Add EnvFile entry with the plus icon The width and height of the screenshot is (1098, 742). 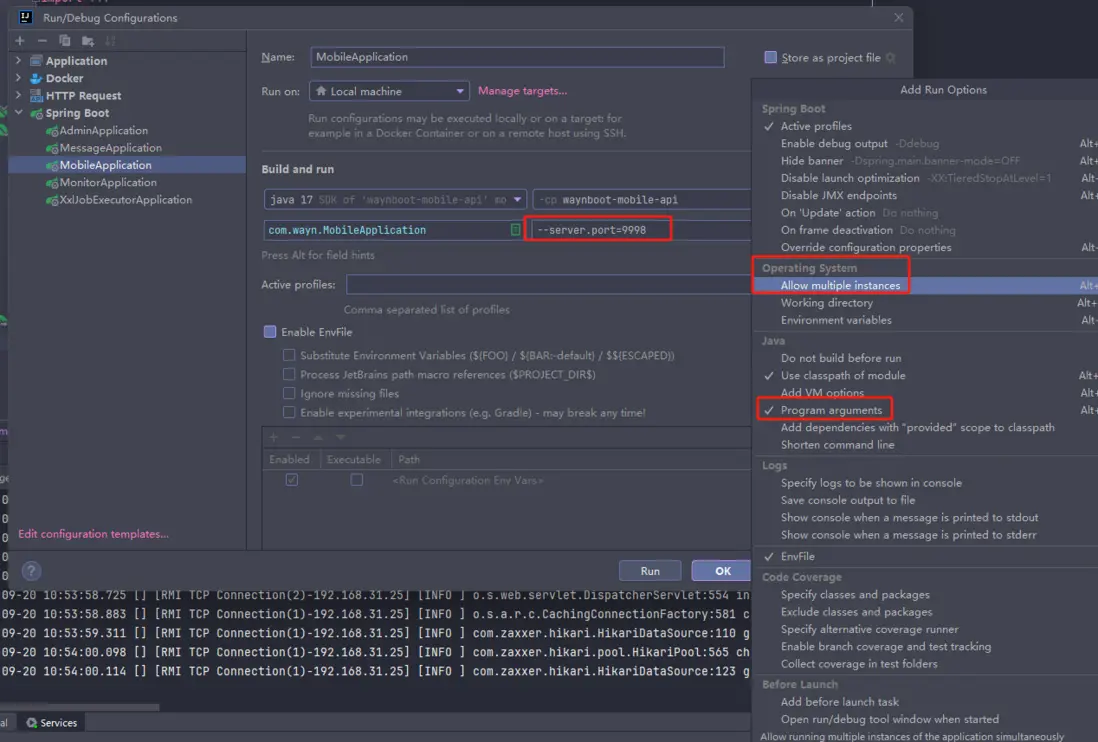pyautogui.click(x=274, y=437)
